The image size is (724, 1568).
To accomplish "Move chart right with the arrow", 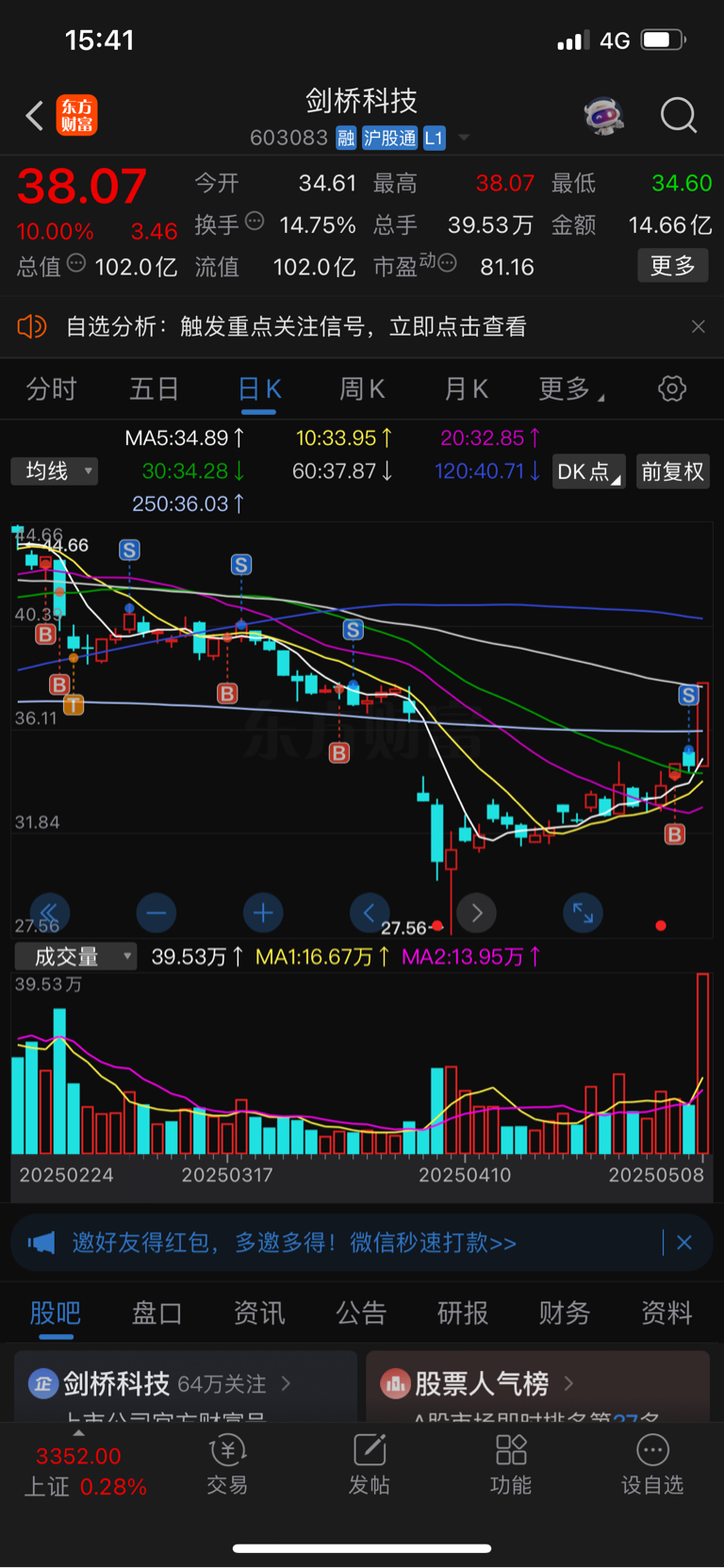I will [x=477, y=913].
